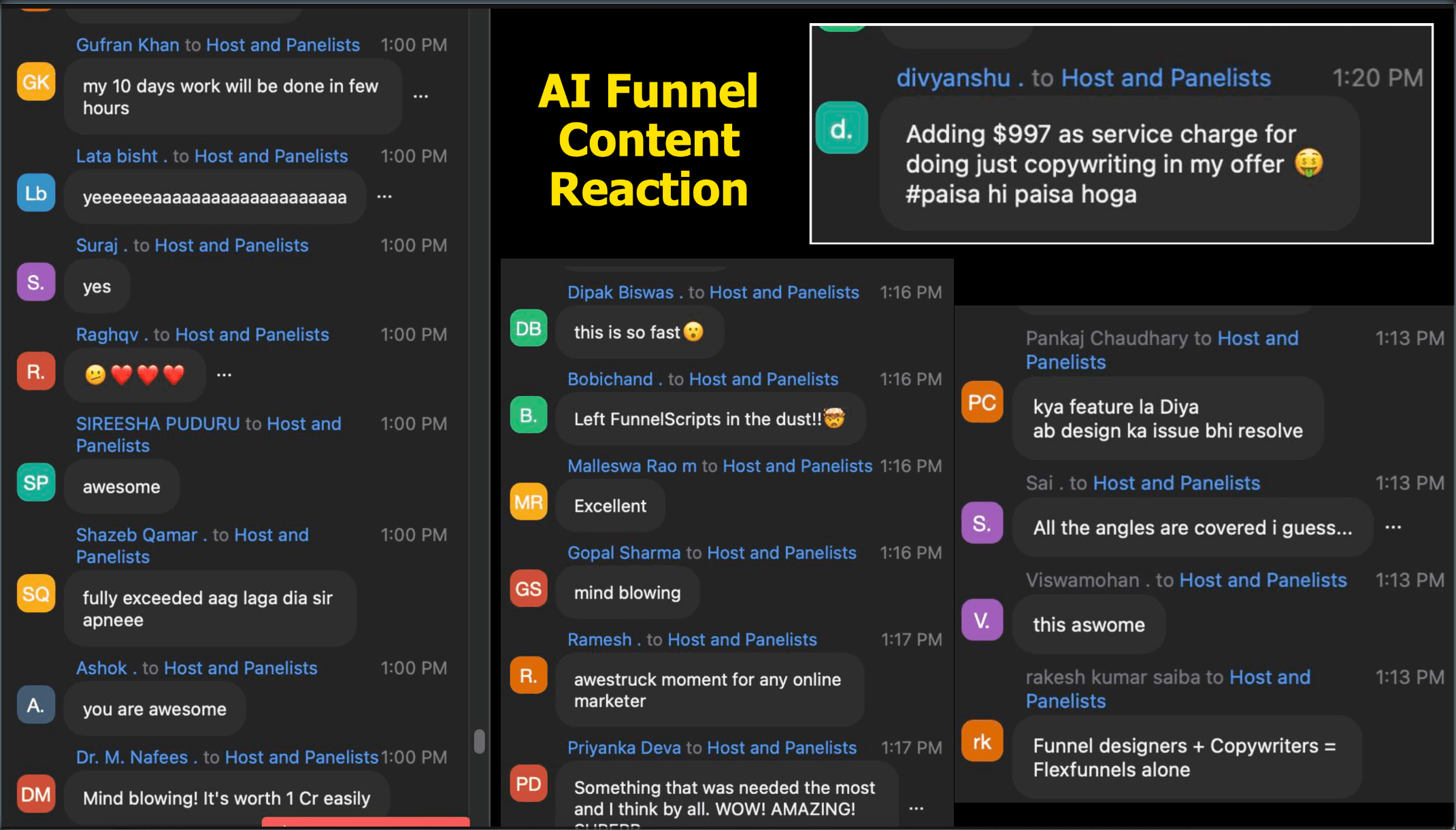The image size is (1456, 830).
Task: Click the MR avatar for Malleswa Rao
Action: 529,502
